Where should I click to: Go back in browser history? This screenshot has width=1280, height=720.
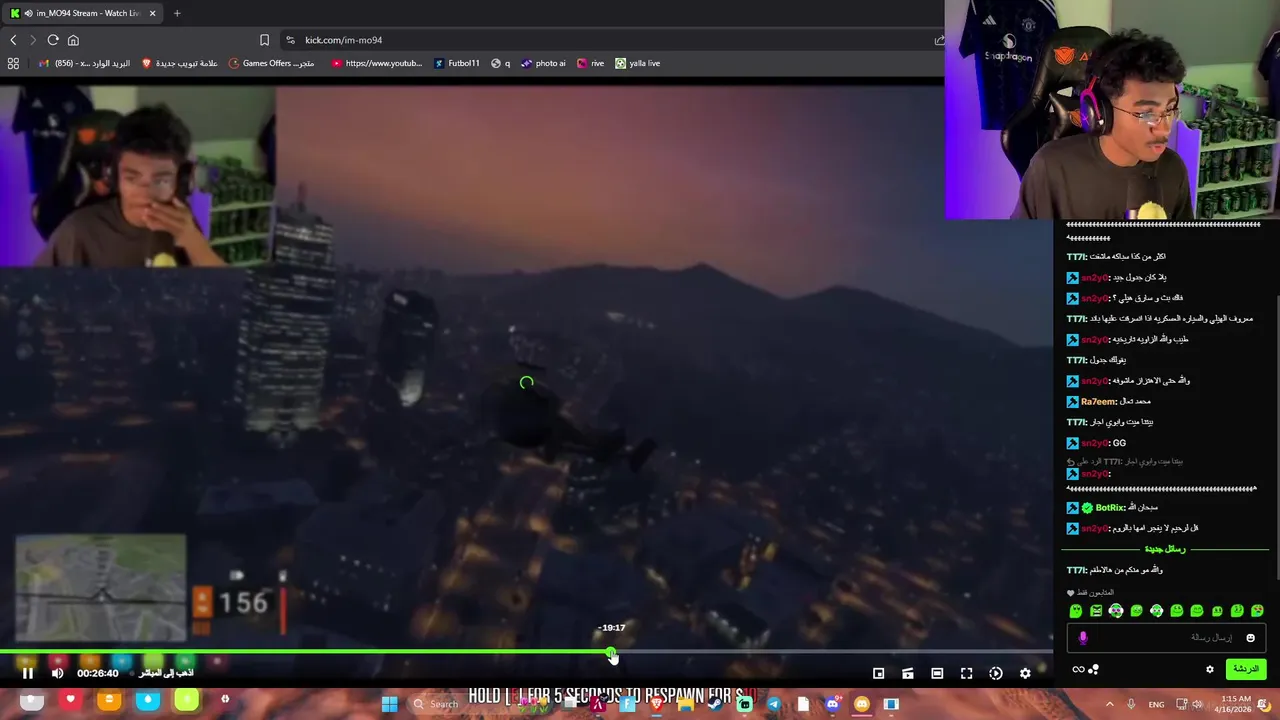coord(13,40)
